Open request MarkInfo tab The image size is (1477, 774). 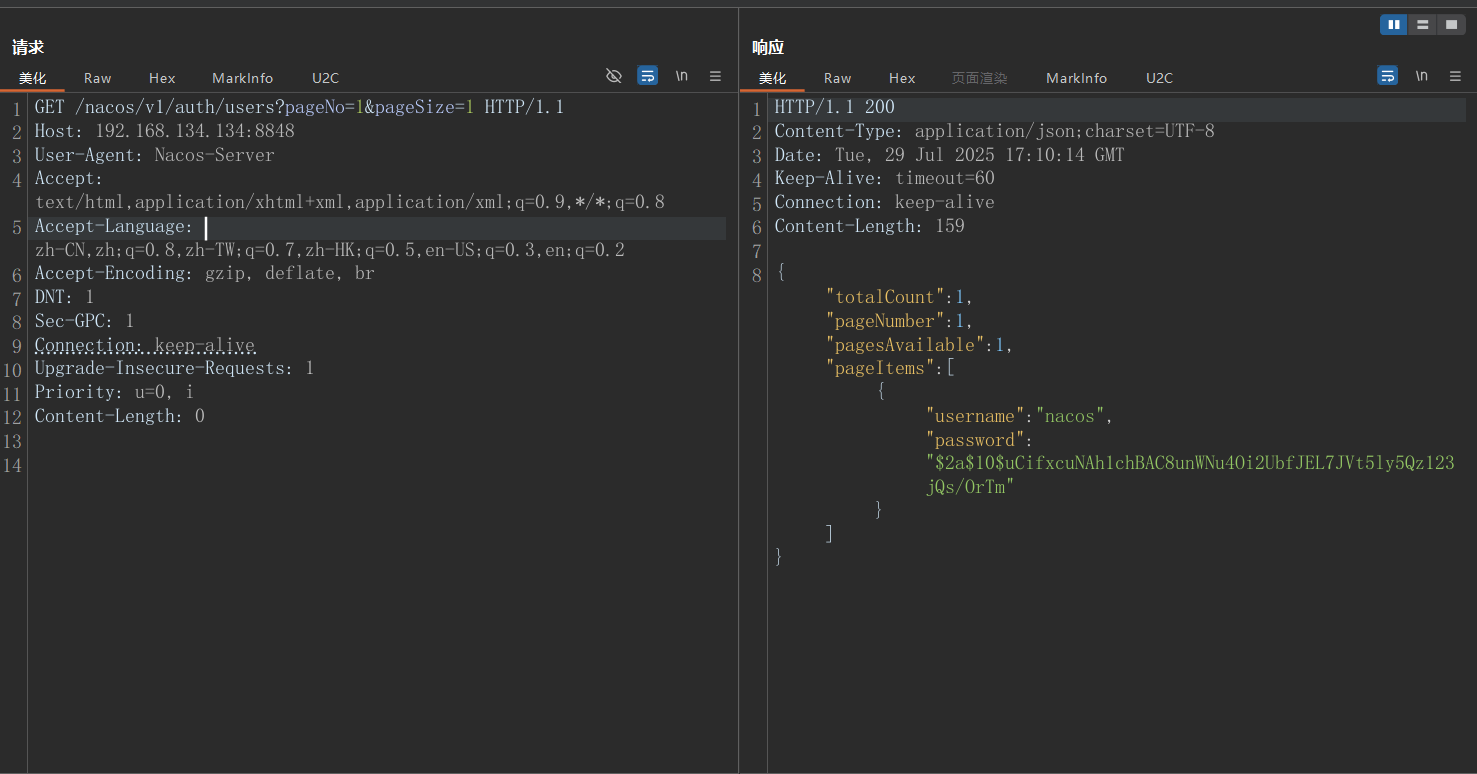click(242, 78)
